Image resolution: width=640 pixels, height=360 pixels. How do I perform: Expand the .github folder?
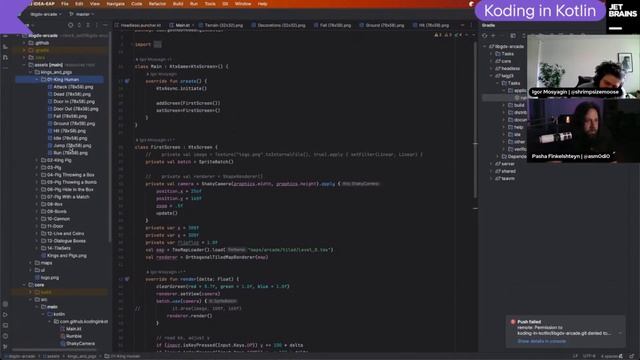tap(24, 43)
